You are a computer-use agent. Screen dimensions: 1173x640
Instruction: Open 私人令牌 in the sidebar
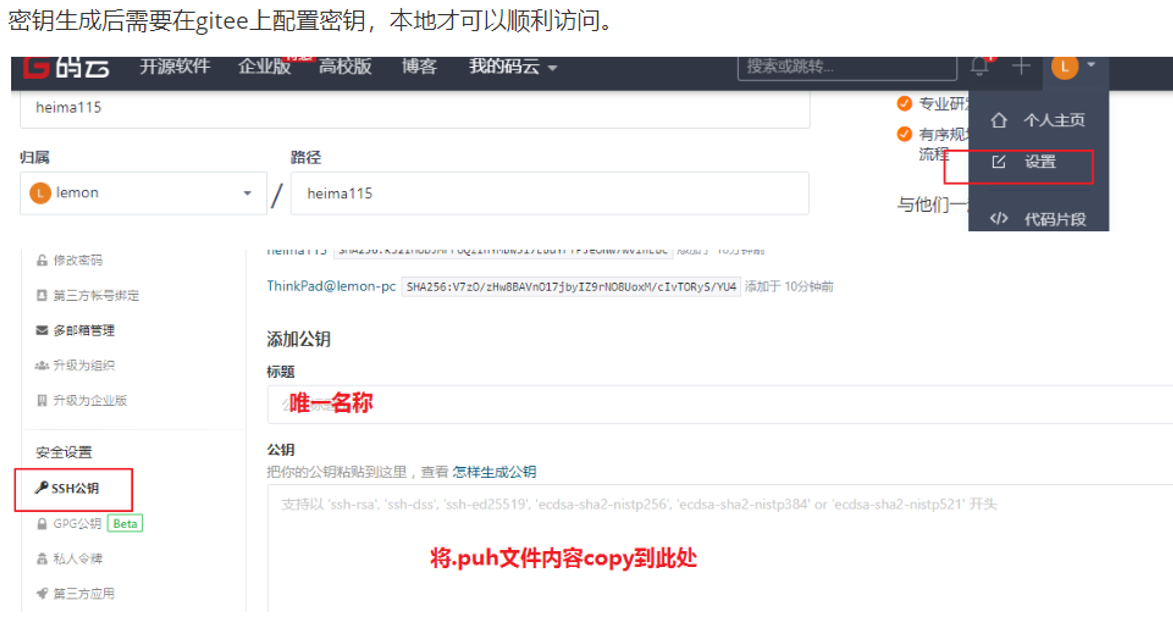click(78, 559)
